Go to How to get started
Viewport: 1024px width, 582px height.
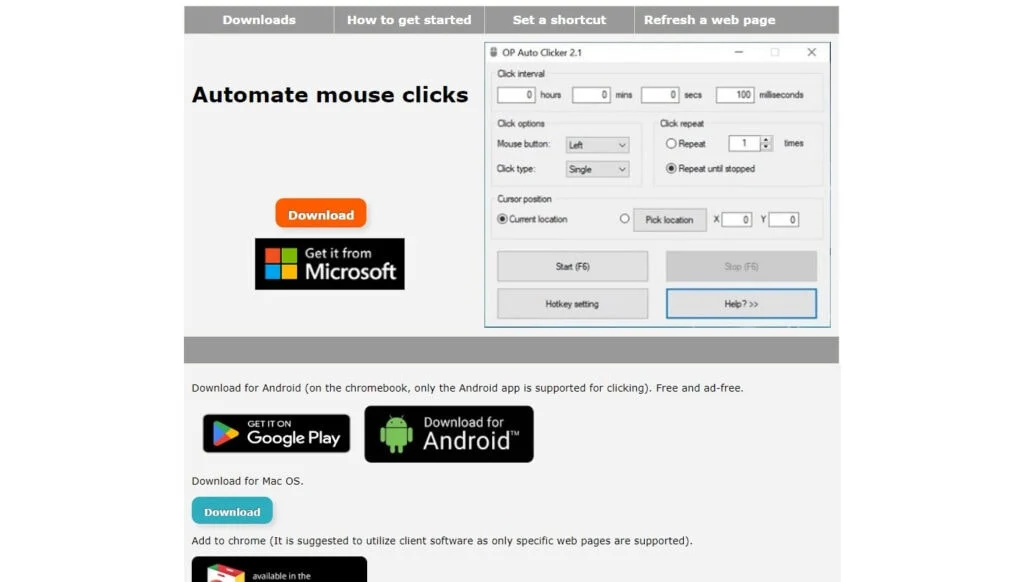tap(409, 20)
